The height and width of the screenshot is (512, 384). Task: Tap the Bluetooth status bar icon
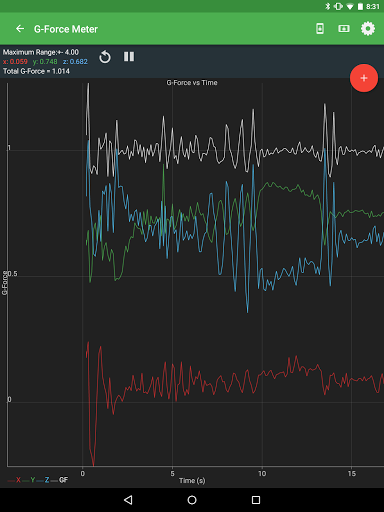tap(328, 6)
